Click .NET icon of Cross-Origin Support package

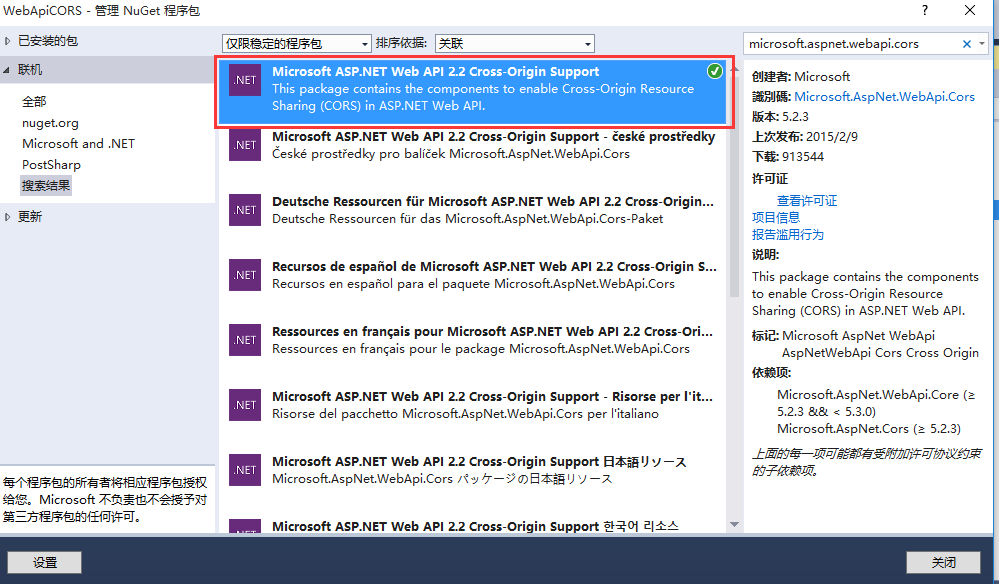pyautogui.click(x=245, y=80)
